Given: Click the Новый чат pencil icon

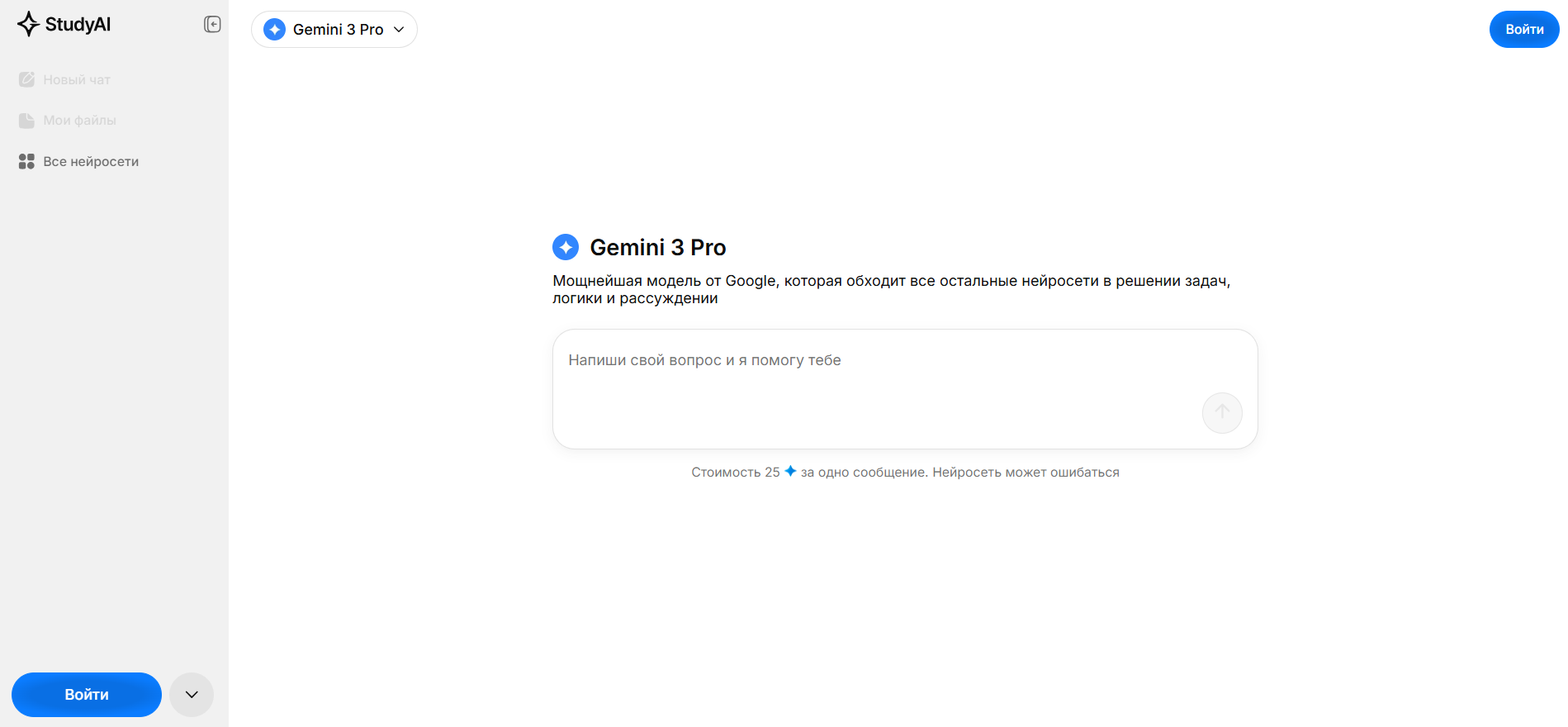Looking at the screenshot, I should coord(26,79).
